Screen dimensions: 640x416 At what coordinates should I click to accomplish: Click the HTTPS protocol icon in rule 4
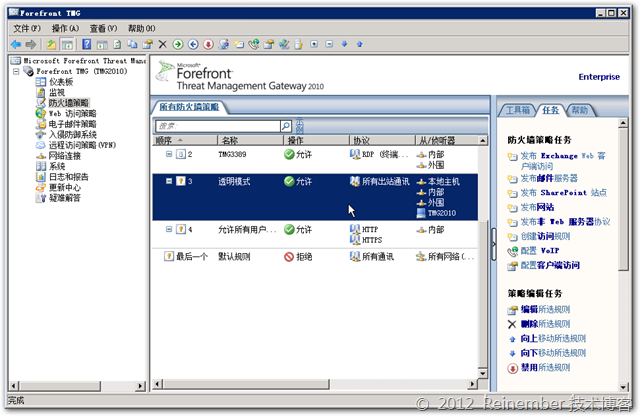coord(355,240)
